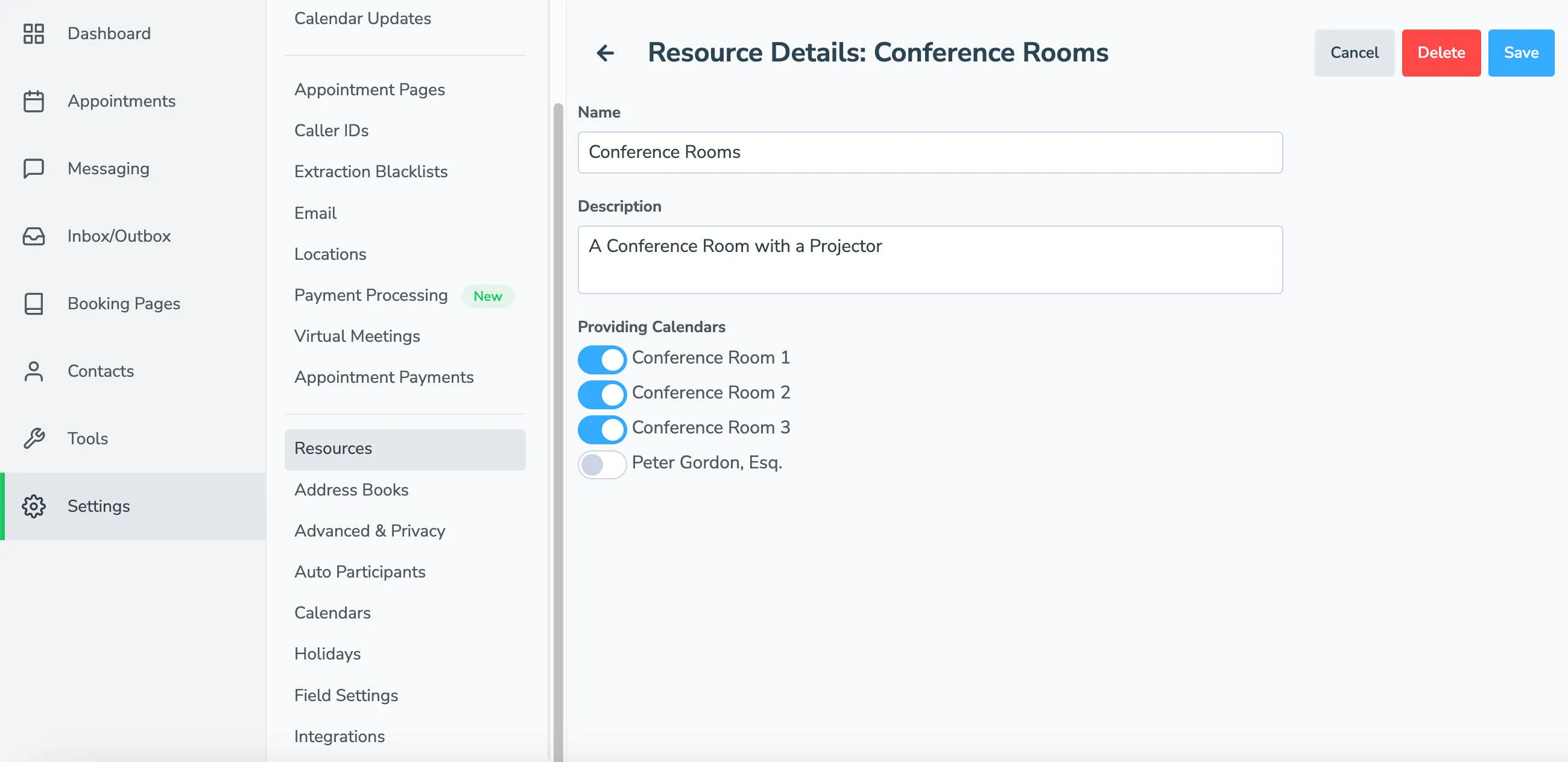
Task: Open Booking Pages using the book icon
Action: (x=34, y=304)
